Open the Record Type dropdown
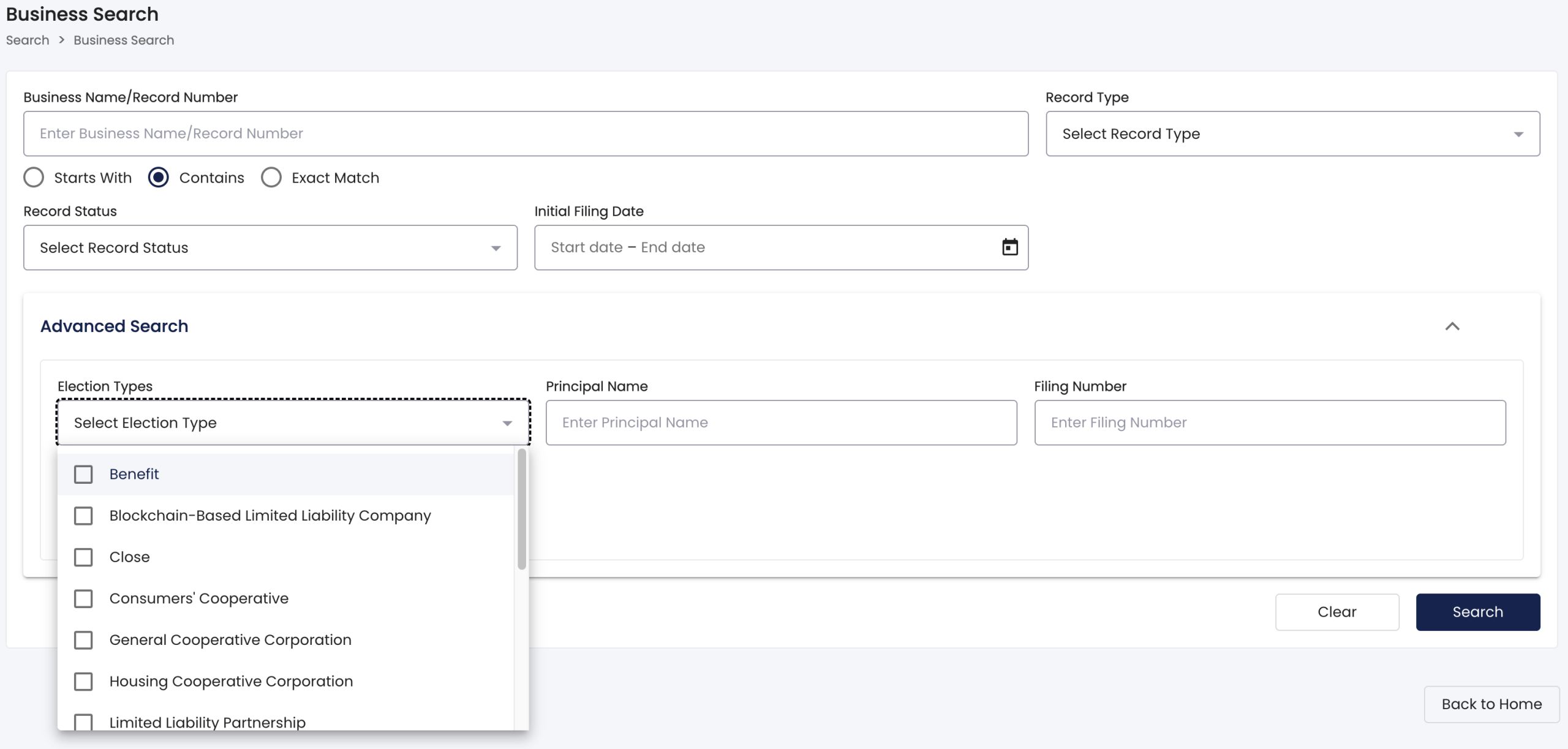This screenshot has height=749, width=1568. pyautogui.click(x=1292, y=134)
